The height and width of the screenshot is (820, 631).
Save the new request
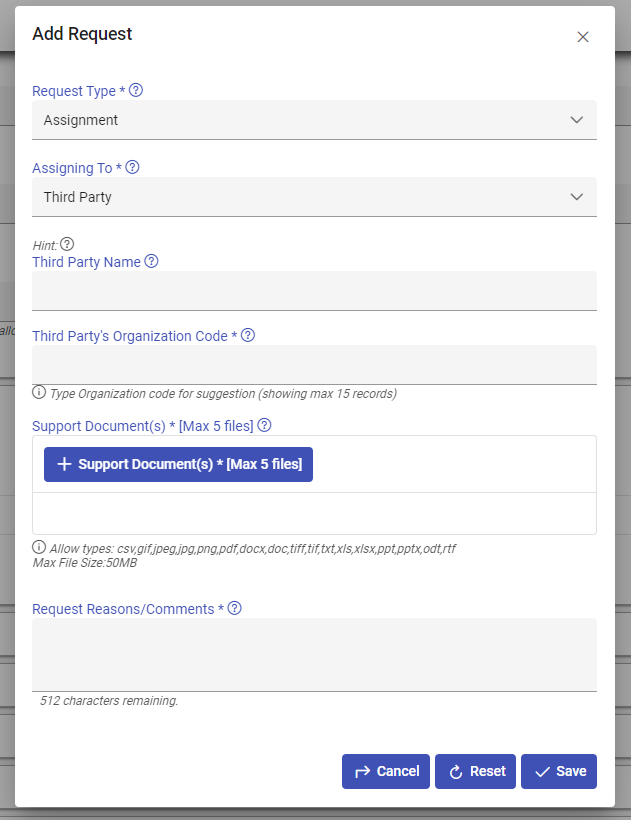click(x=559, y=771)
